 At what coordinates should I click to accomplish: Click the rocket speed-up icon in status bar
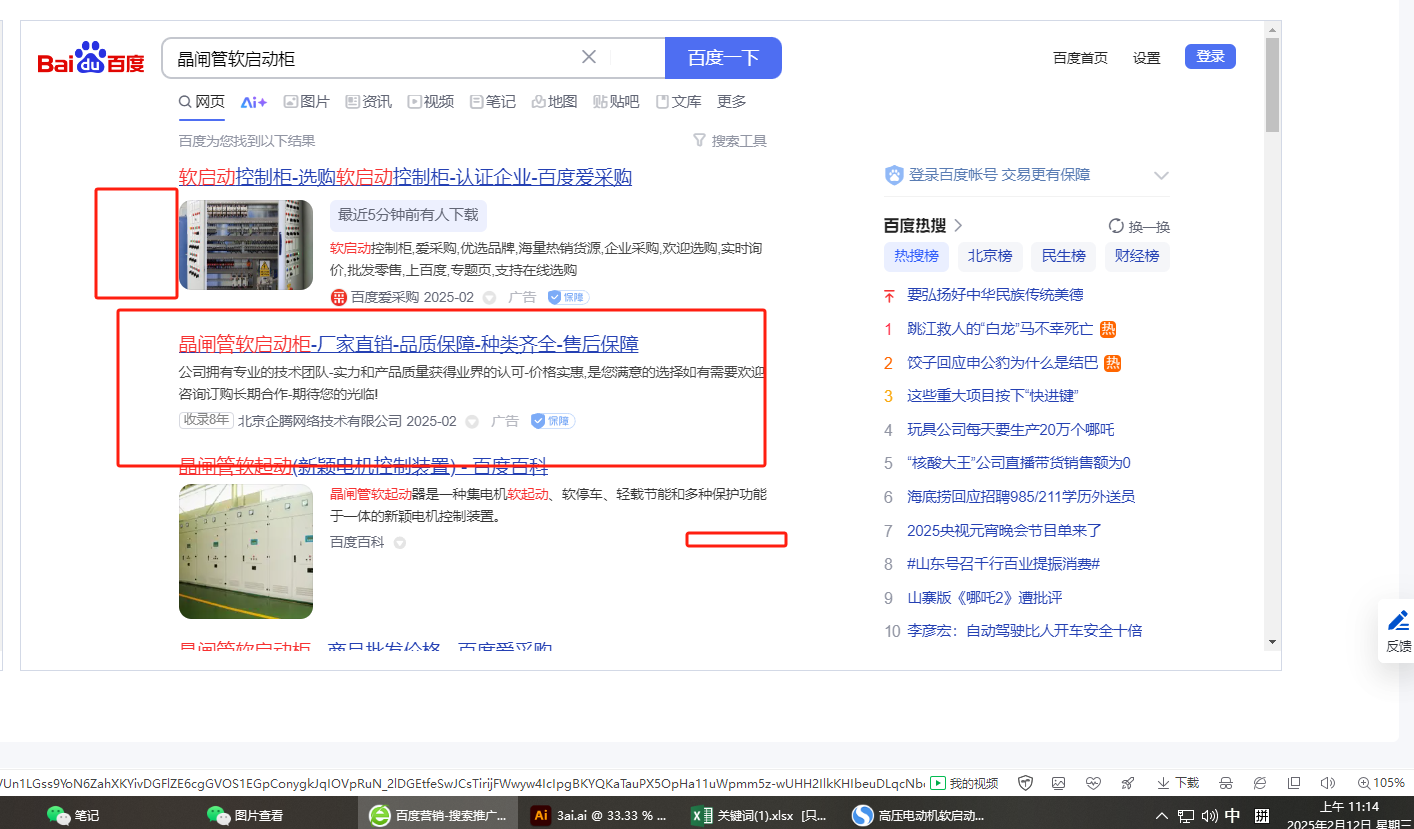(1128, 783)
